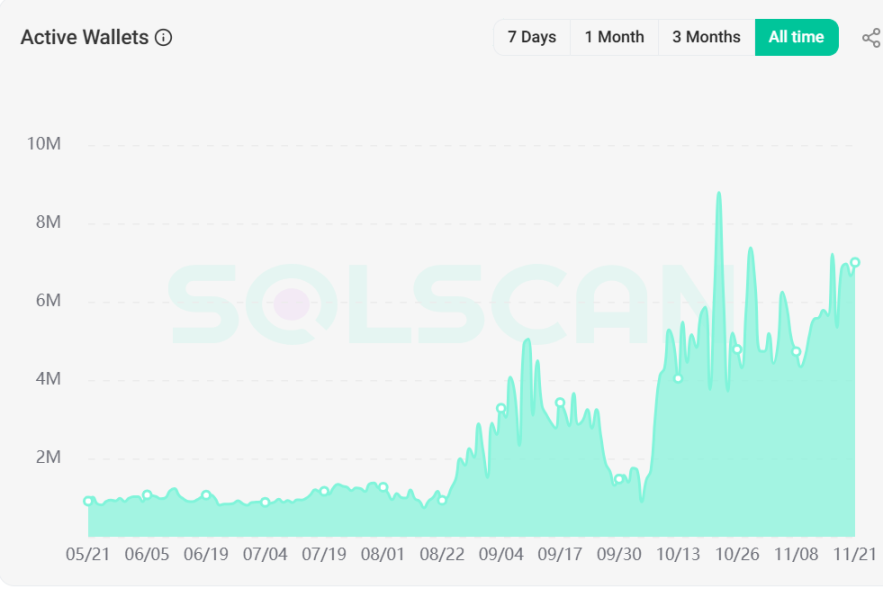The height and width of the screenshot is (589, 883).
Task: Select the data point above 08/22
Action: point(442,500)
